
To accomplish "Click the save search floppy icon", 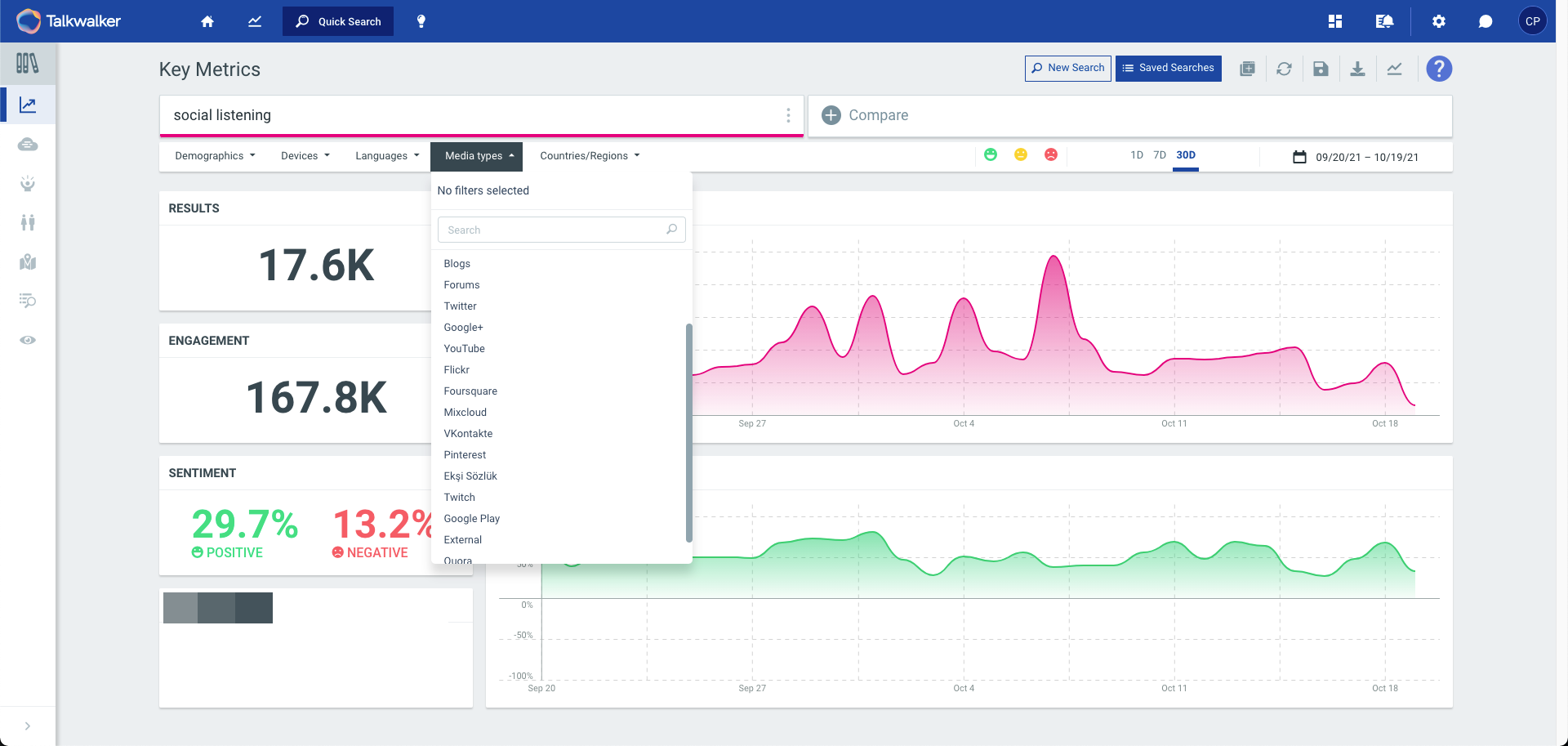I will pyautogui.click(x=1321, y=69).
